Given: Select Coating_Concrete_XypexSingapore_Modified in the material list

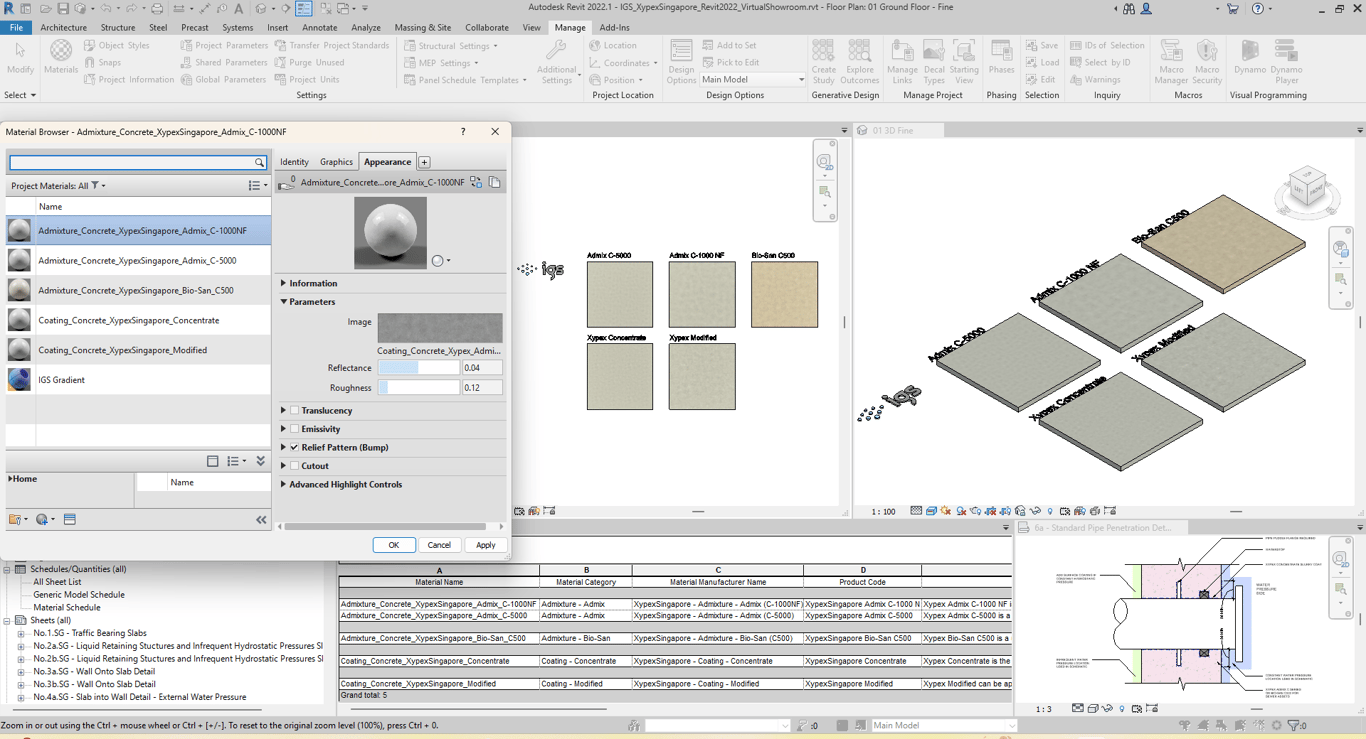Looking at the screenshot, I should pyautogui.click(x=138, y=350).
